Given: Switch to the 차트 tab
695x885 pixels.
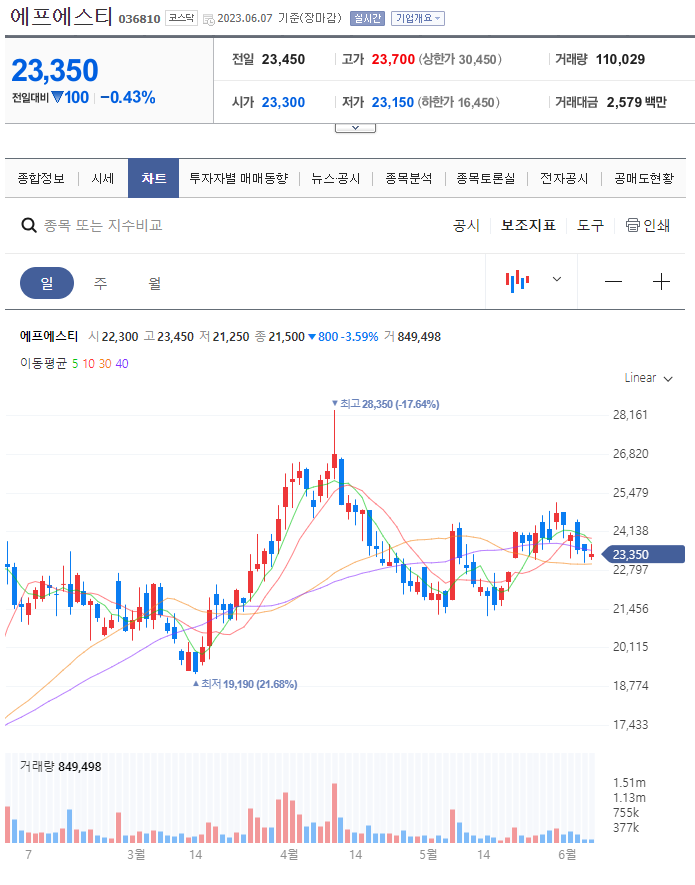Looking at the screenshot, I should coord(154,178).
